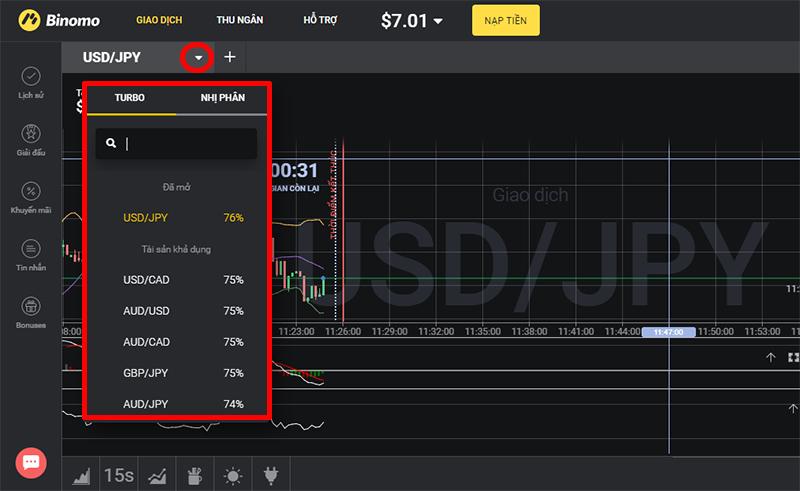This screenshot has width=800, height=491.
Task: Click the plug icon in bottom toolbar
Action: pos(269,475)
